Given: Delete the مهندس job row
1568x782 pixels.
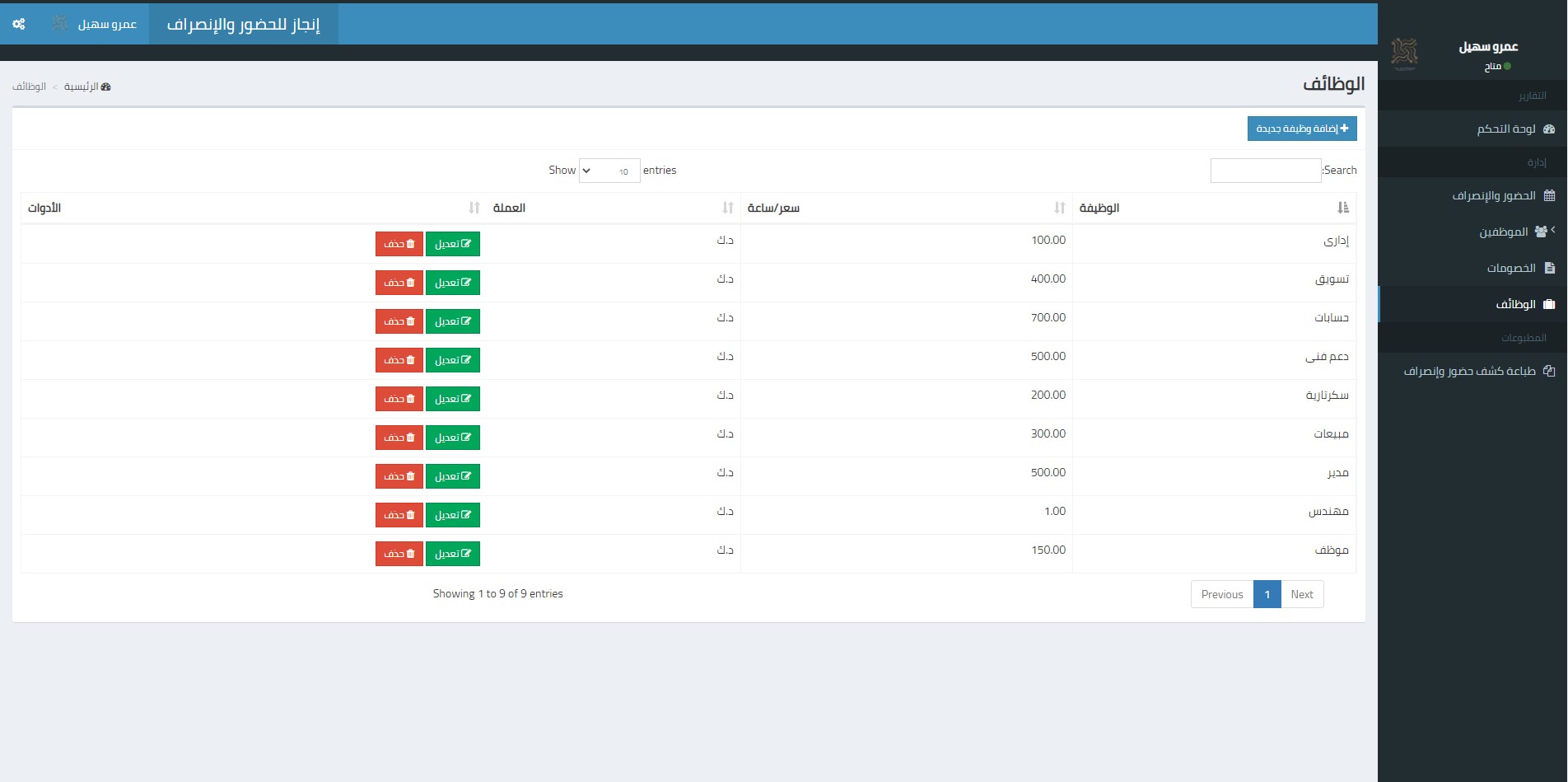Looking at the screenshot, I should pos(399,515).
